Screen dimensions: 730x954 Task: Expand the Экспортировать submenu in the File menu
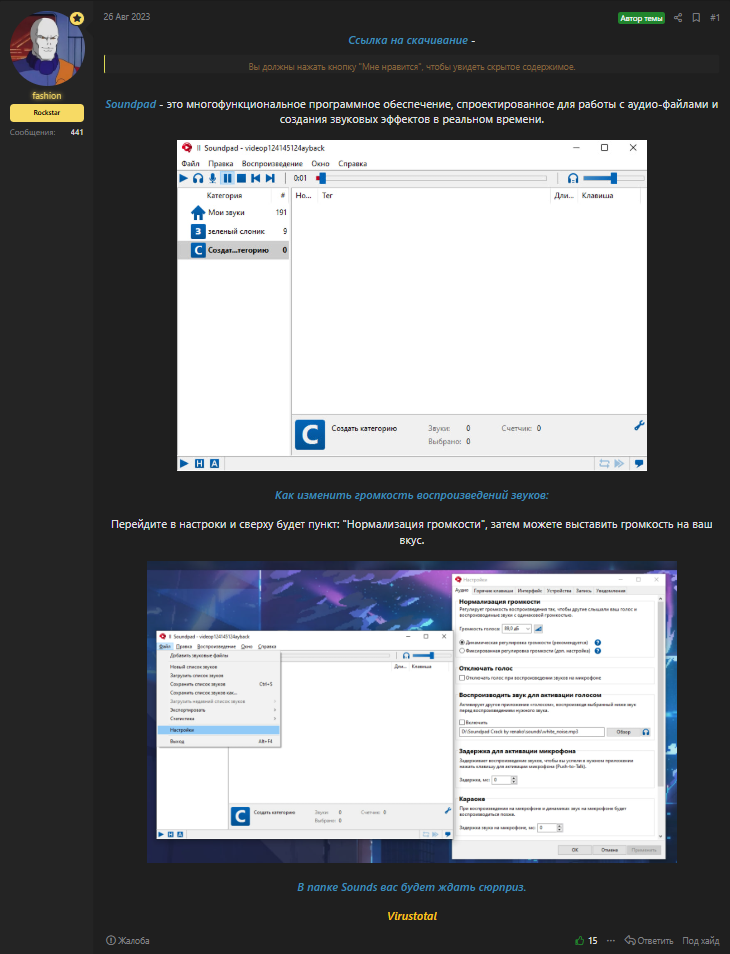[218, 710]
